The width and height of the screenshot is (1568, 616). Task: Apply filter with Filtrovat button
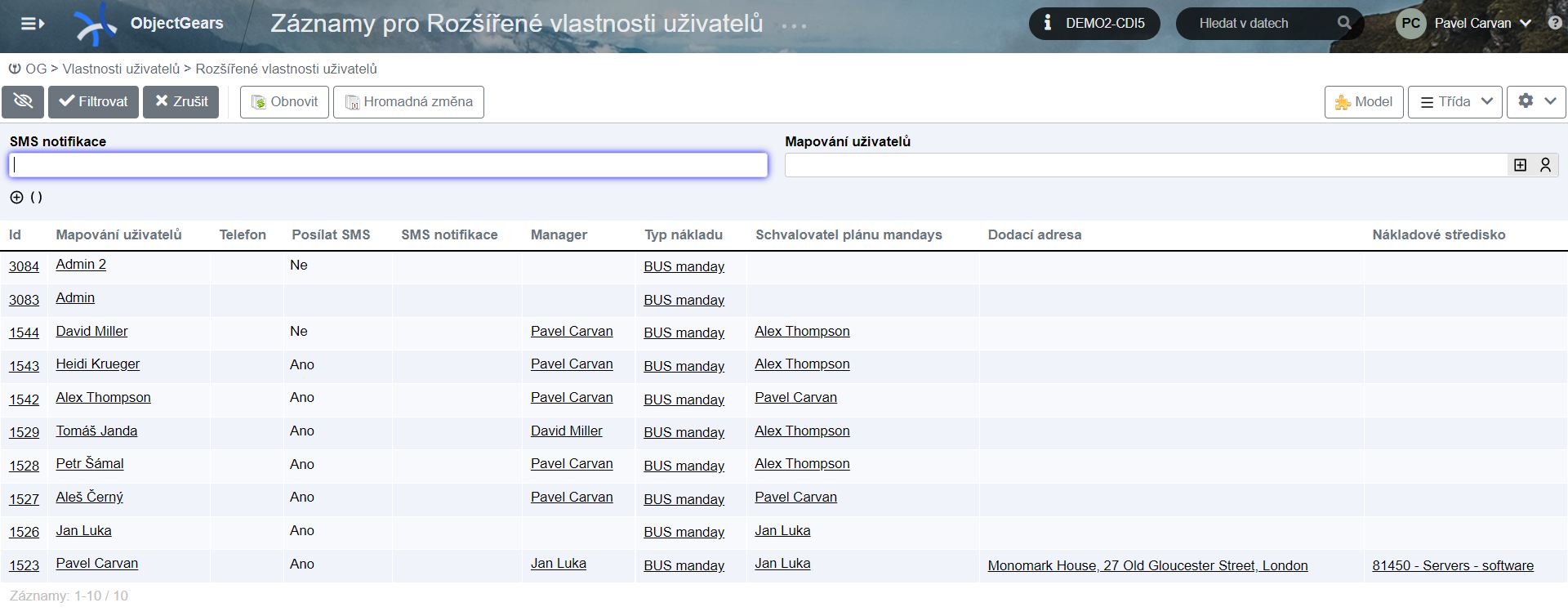(x=93, y=102)
